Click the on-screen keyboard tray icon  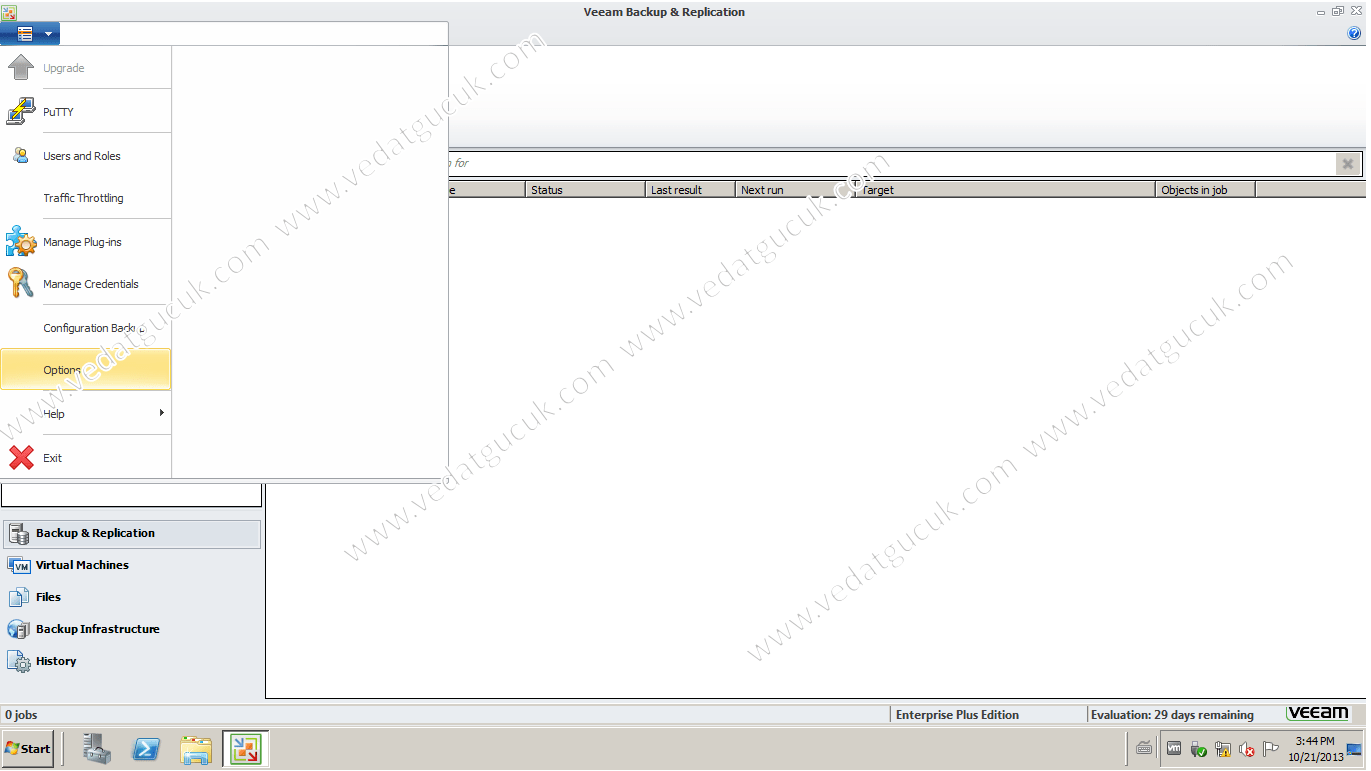coord(1145,748)
